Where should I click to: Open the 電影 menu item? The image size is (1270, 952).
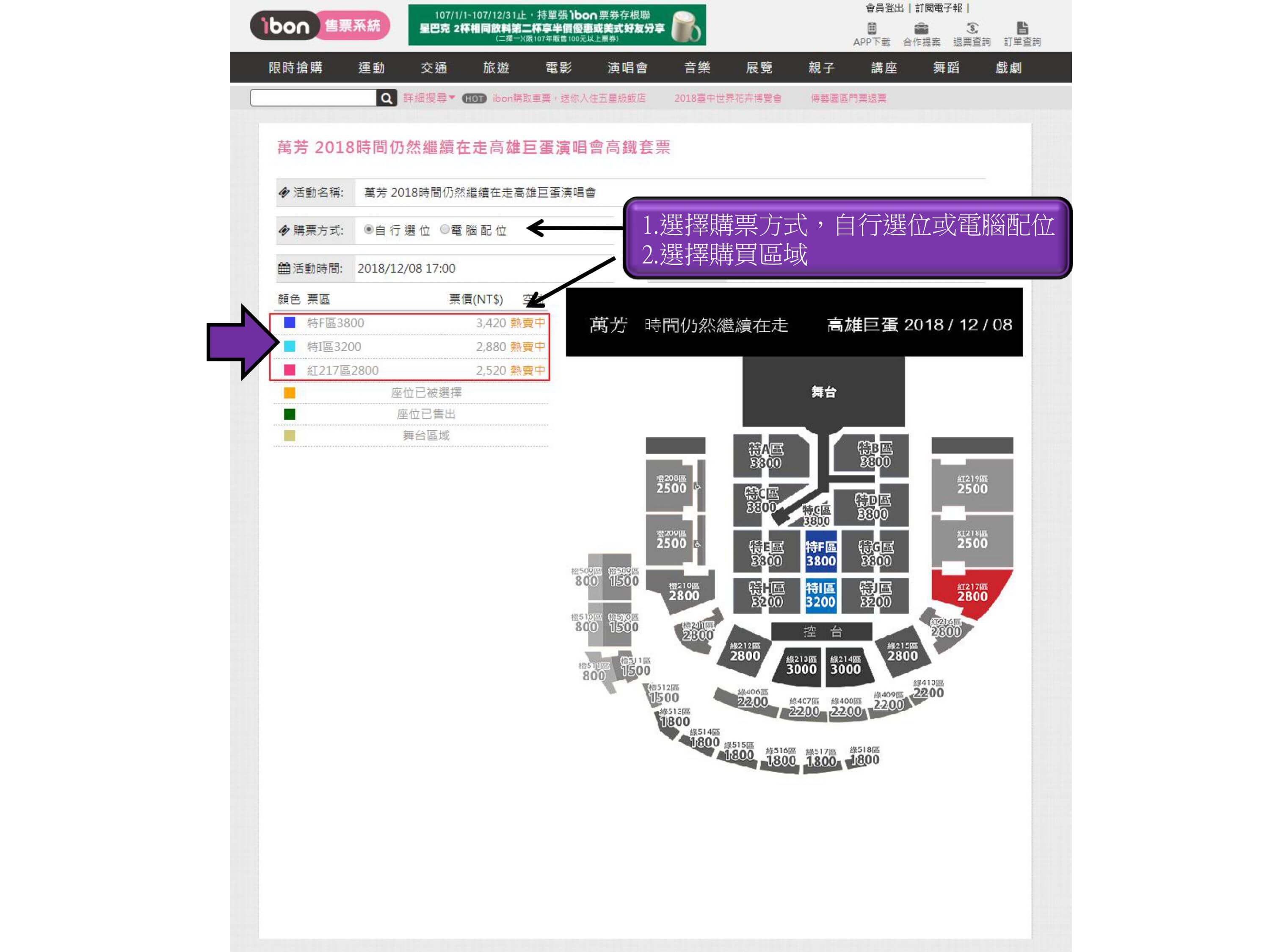tap(559, 68)
